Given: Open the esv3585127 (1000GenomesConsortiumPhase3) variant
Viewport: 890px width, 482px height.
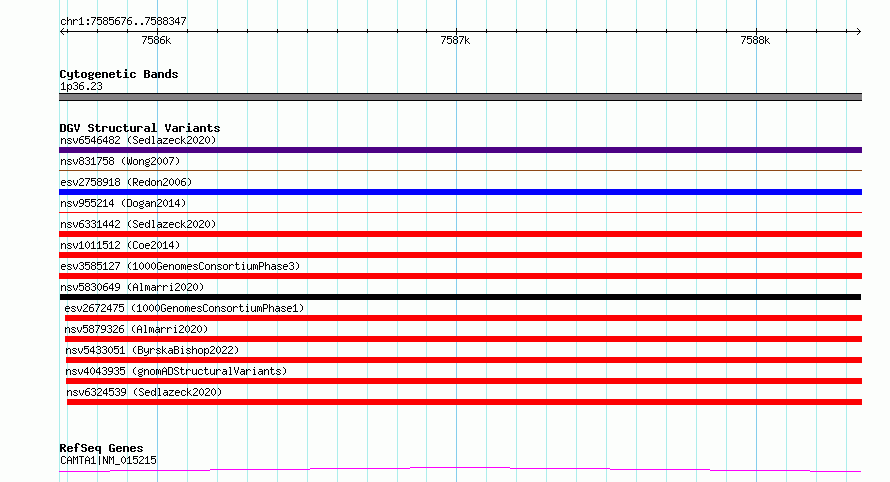Looking at the screenshot, I should [180, 266].
